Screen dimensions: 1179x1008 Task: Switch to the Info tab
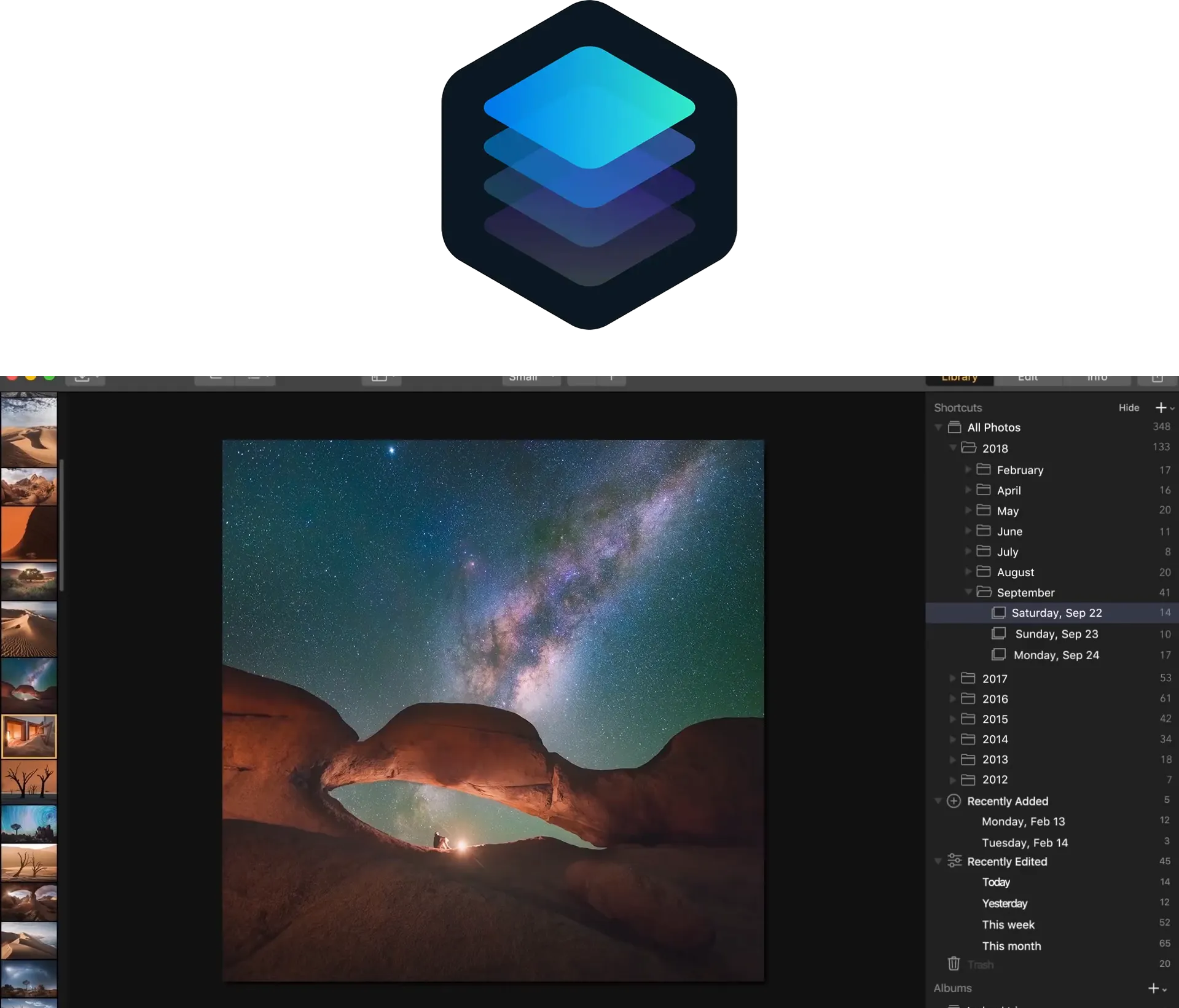click(1097, 380)
